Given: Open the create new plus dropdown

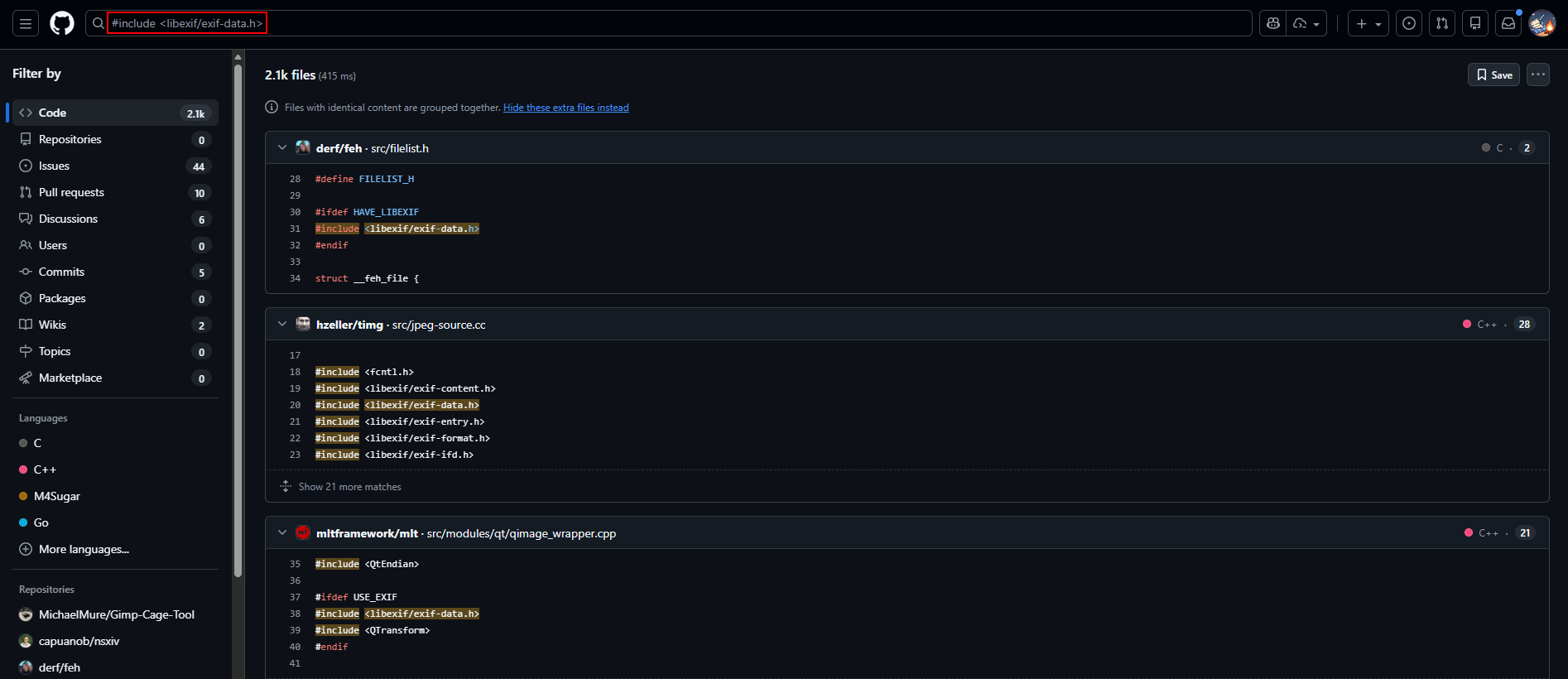Looking at the screenshot, I should click(x=1368, y=23).
